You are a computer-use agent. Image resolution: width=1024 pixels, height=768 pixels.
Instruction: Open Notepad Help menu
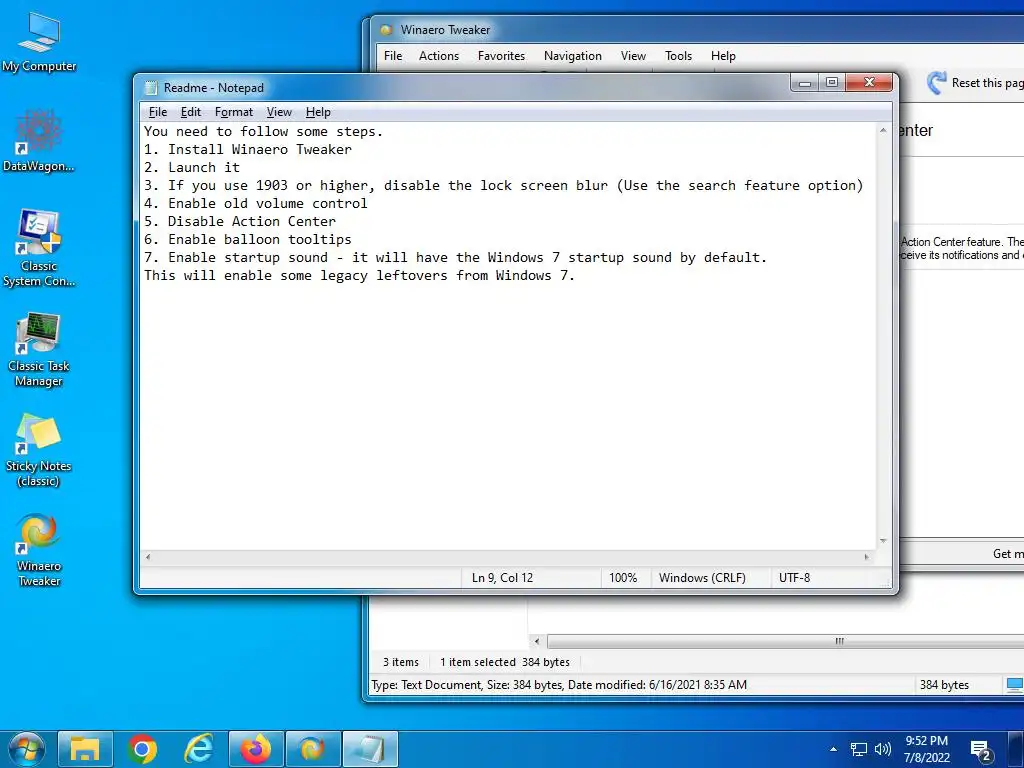click(318, 112)
